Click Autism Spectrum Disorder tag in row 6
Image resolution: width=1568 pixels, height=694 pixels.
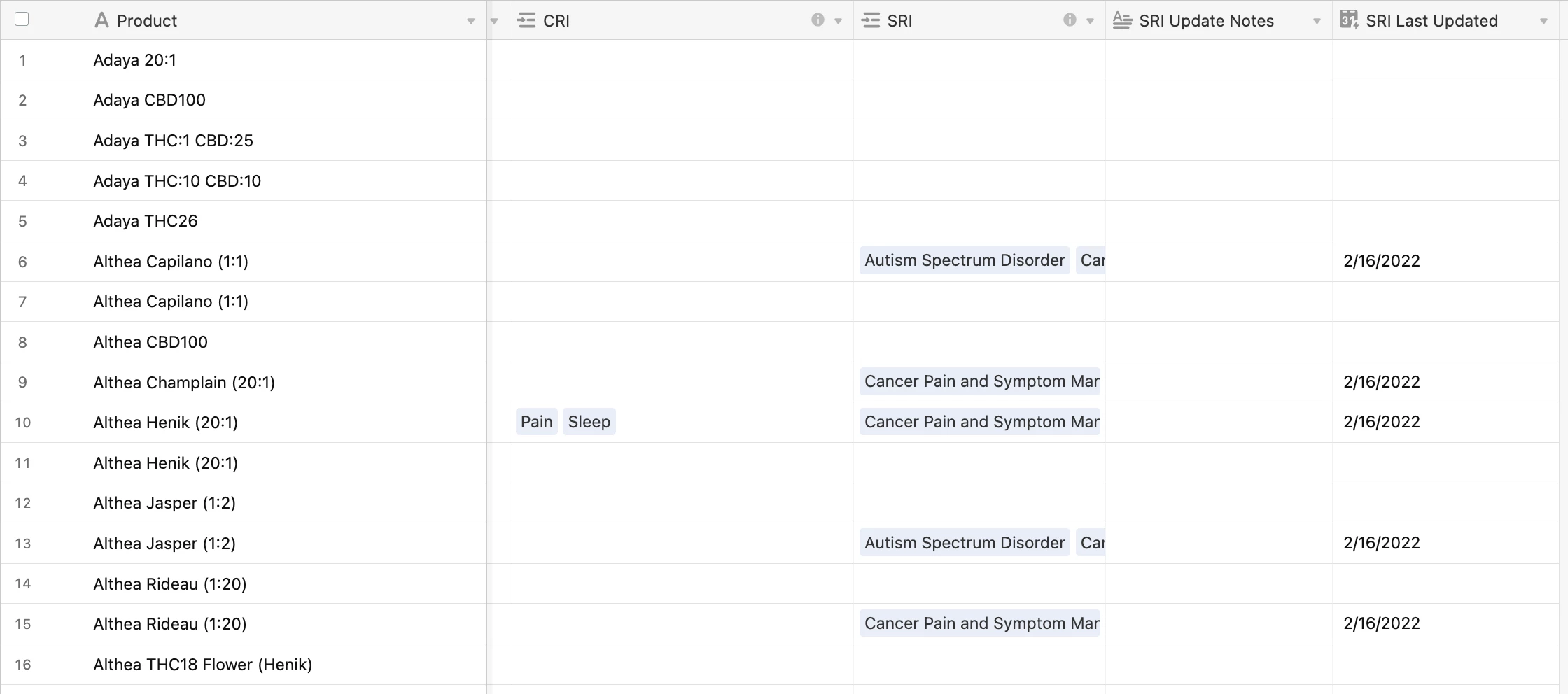(965, 260)
